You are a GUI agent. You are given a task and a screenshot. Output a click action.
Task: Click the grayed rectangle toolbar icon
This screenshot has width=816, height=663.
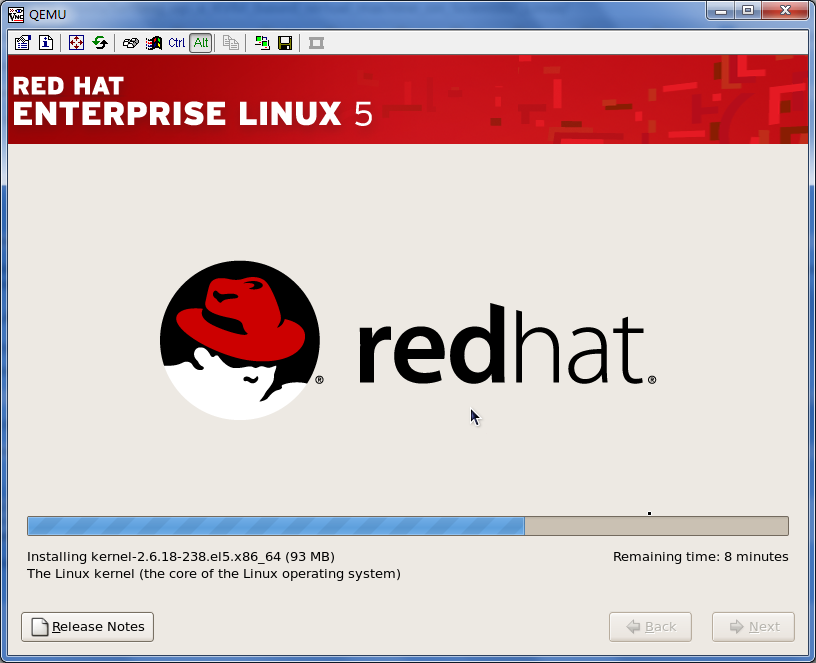(x=316, y=43)
